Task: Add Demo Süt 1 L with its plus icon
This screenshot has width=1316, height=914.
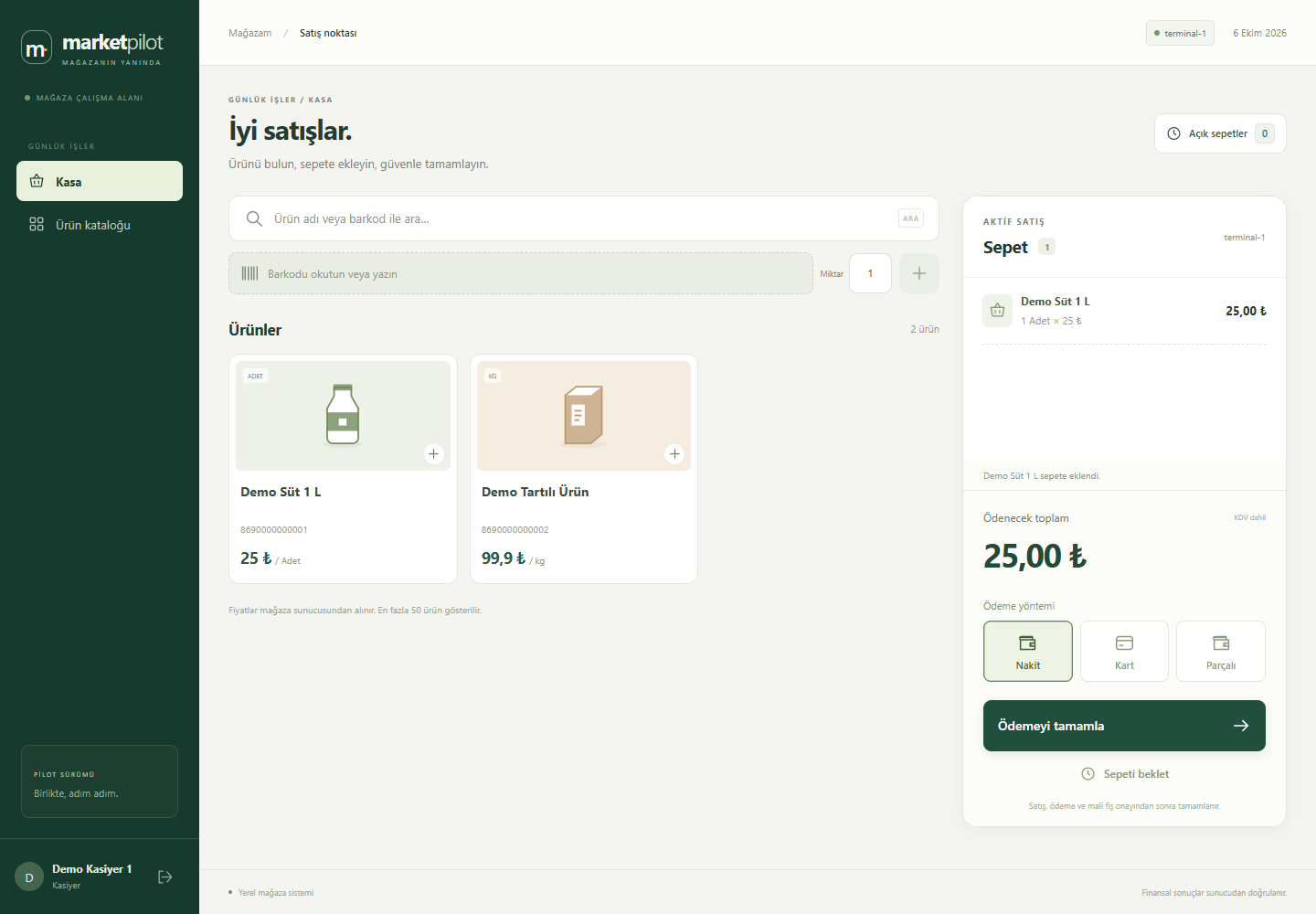Action: (434, 454)
